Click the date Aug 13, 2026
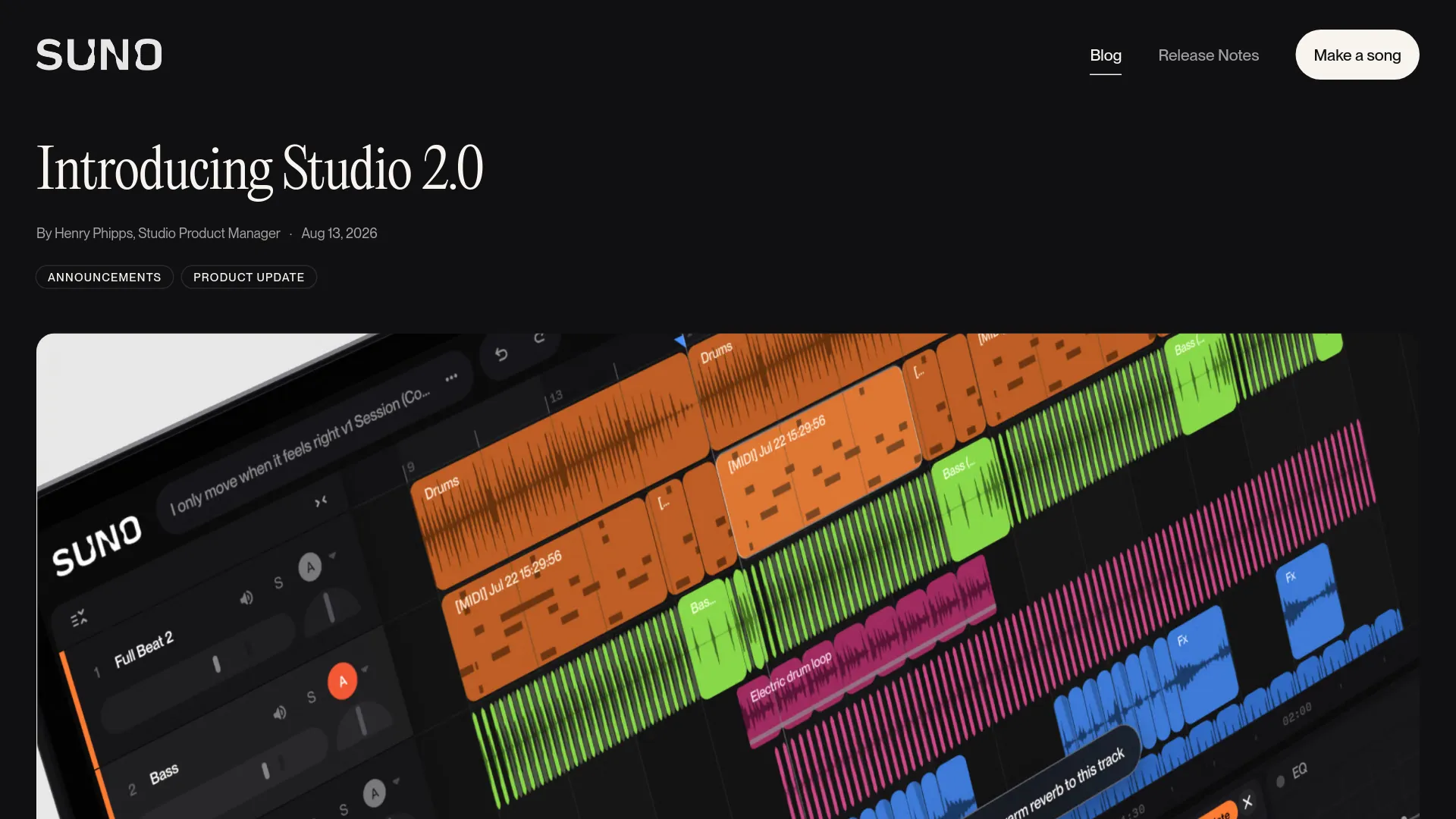Image resolution: width=1456 pixels, height=819 pixels. [x=339, y=234]
